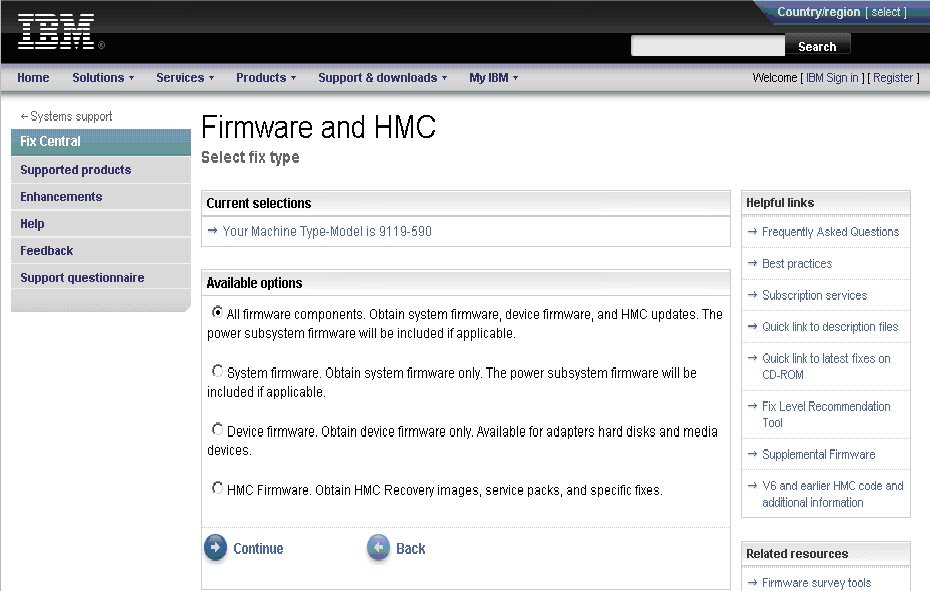This screenshot has width=930, height=591.
Task: Open the Services dropdown menu
Action: tap(185, 78)
